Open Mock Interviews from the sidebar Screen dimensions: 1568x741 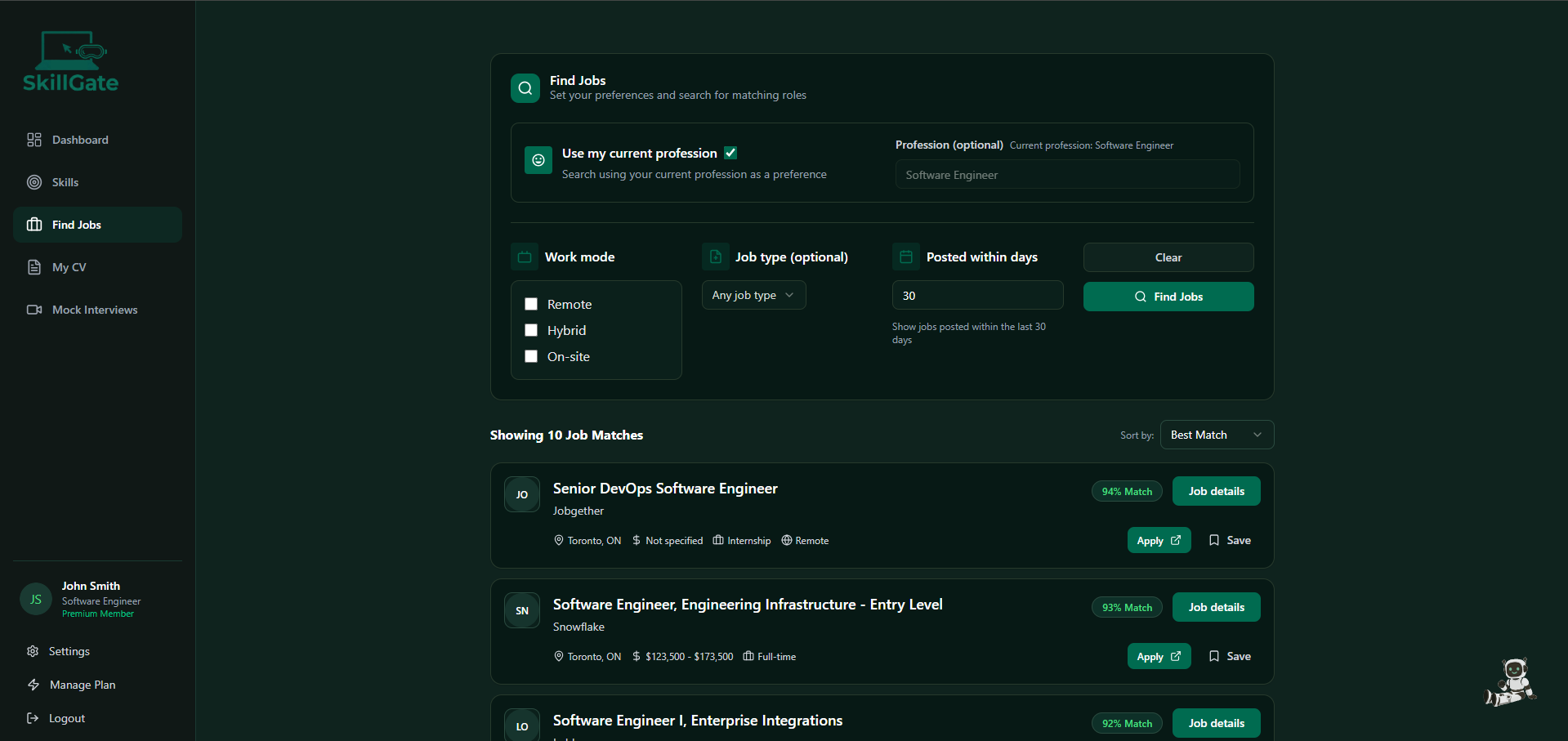[x=97, y=310]
